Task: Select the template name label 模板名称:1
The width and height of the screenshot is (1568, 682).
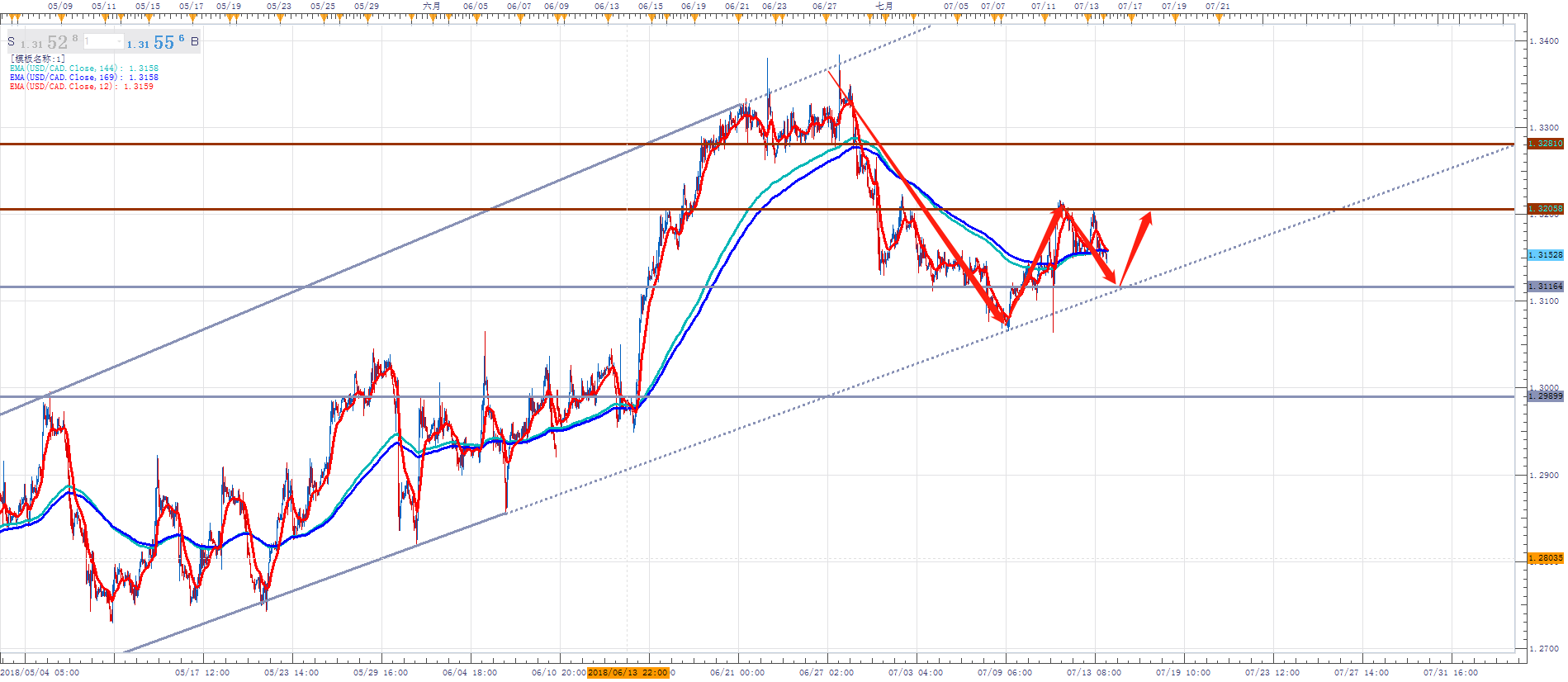Action: 37,59
